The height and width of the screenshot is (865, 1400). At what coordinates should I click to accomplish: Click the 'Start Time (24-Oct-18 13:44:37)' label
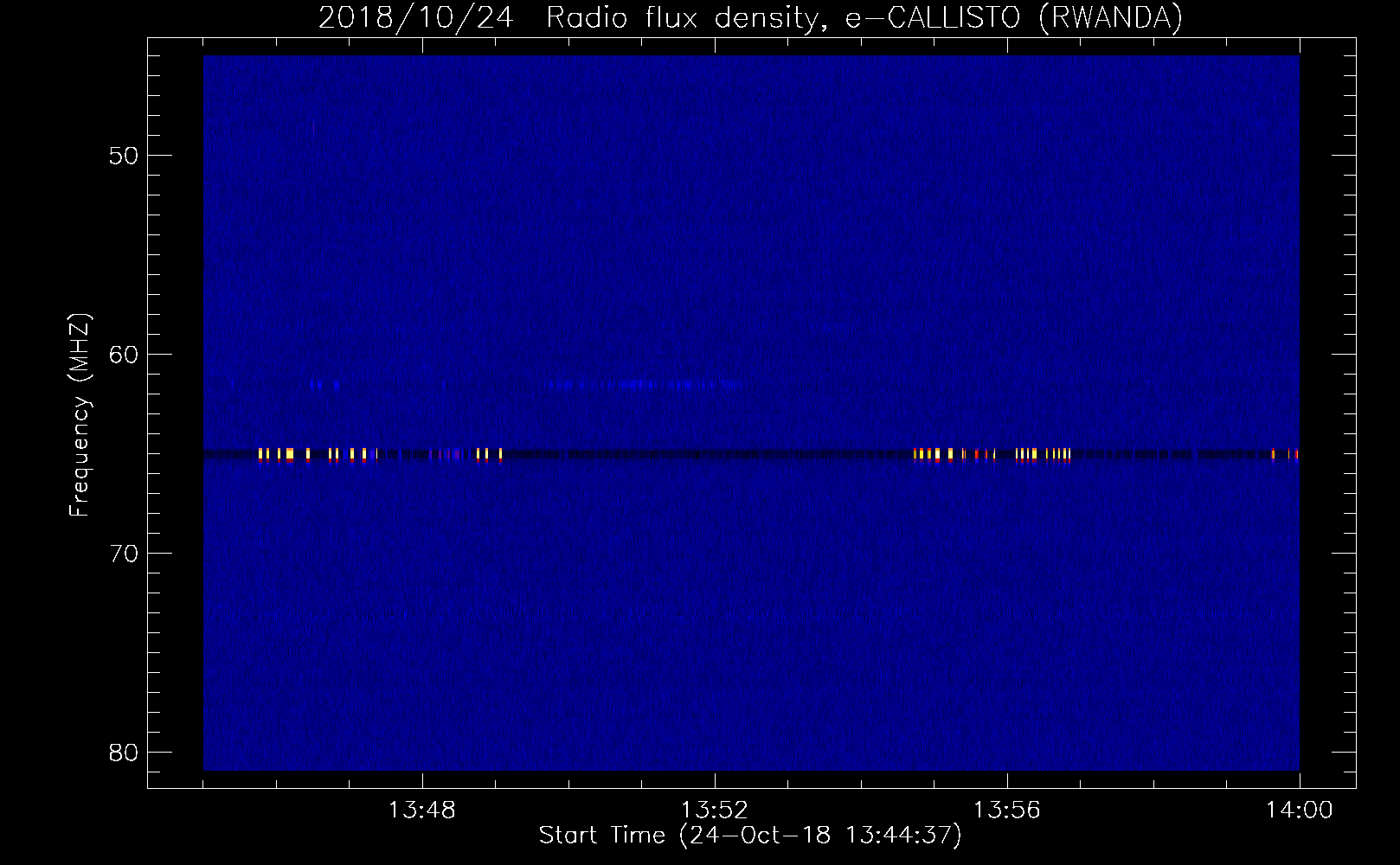750,836
